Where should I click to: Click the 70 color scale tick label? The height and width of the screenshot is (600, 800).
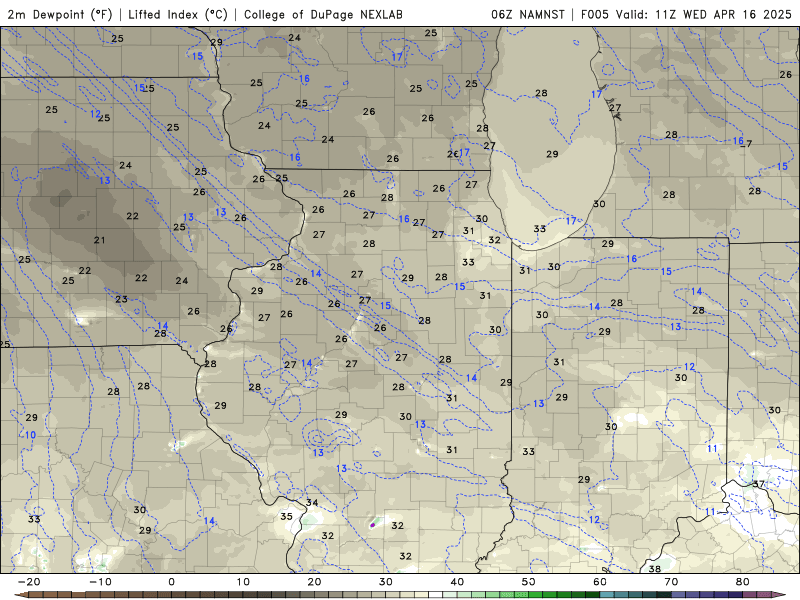click(x=671, y=582)
